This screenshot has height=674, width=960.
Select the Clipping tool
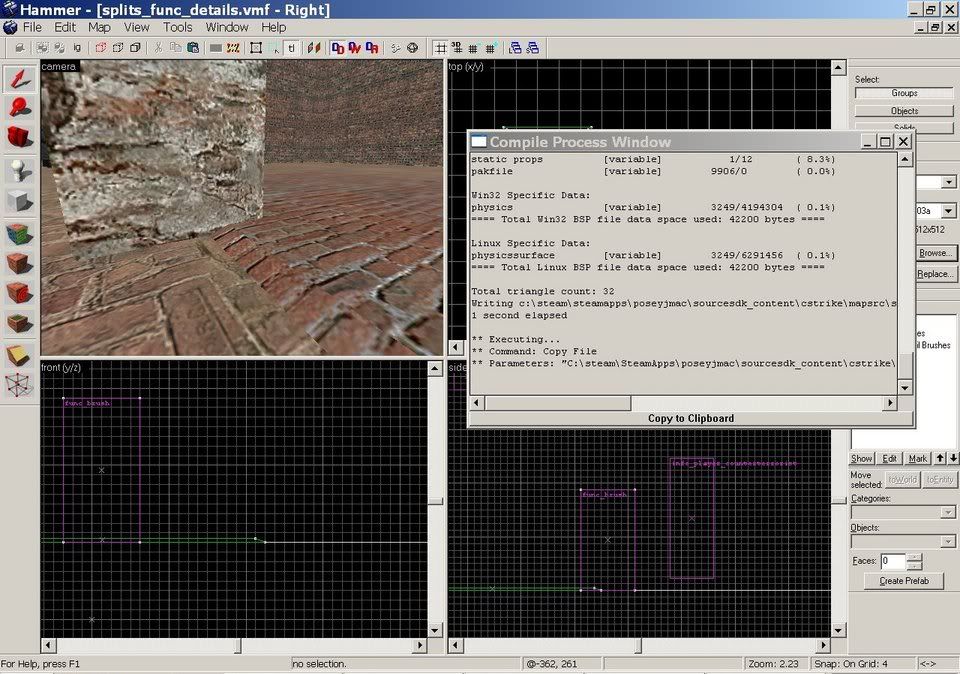pyautogui.click(x=20, y=355)
